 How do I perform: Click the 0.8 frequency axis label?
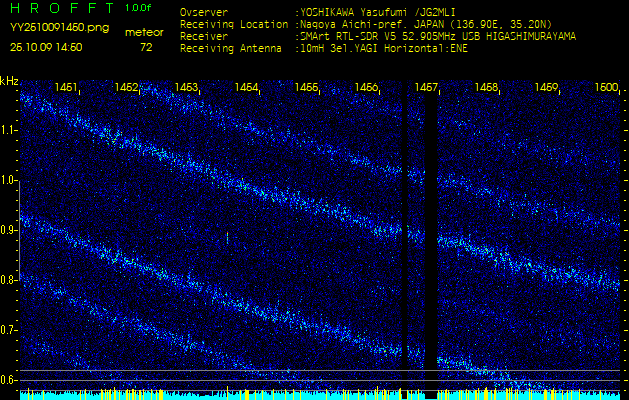tap(10, 280)
